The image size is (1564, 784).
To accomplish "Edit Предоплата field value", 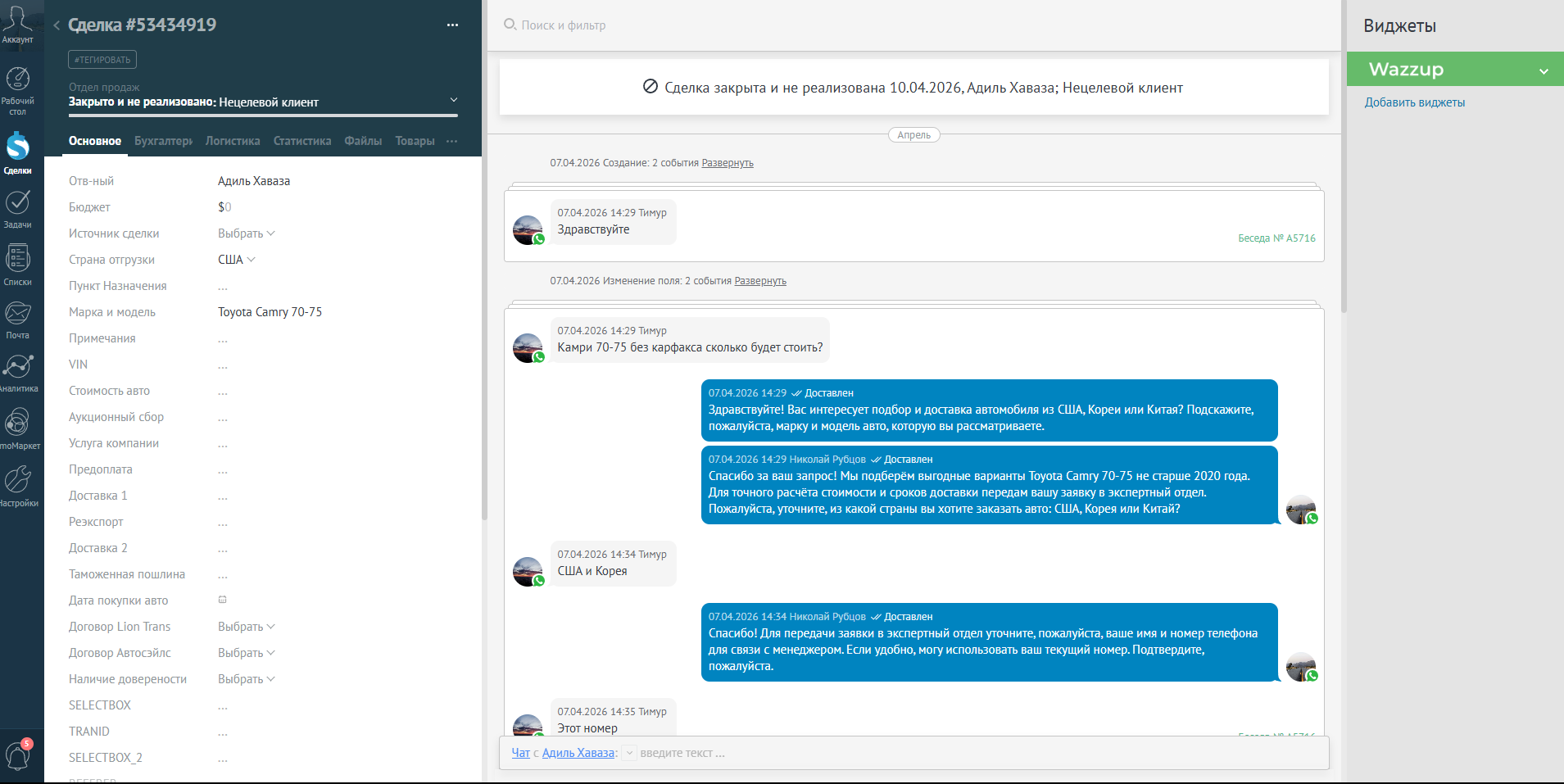I will point(223,470).
